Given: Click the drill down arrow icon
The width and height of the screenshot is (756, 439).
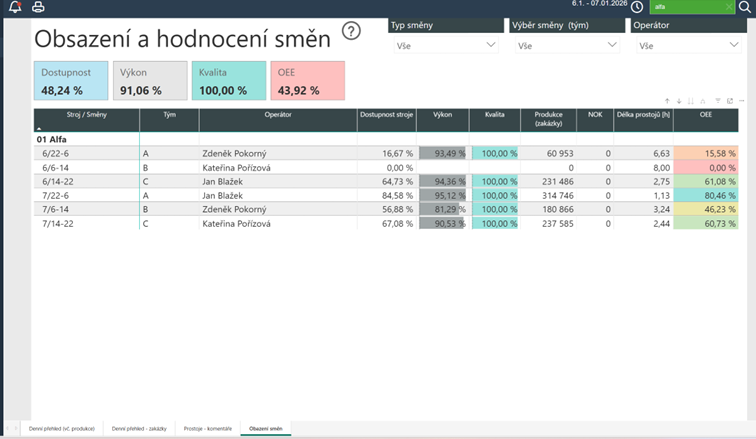Looking at the screenshot, I should pyautogui.click(x=679, y=101).
